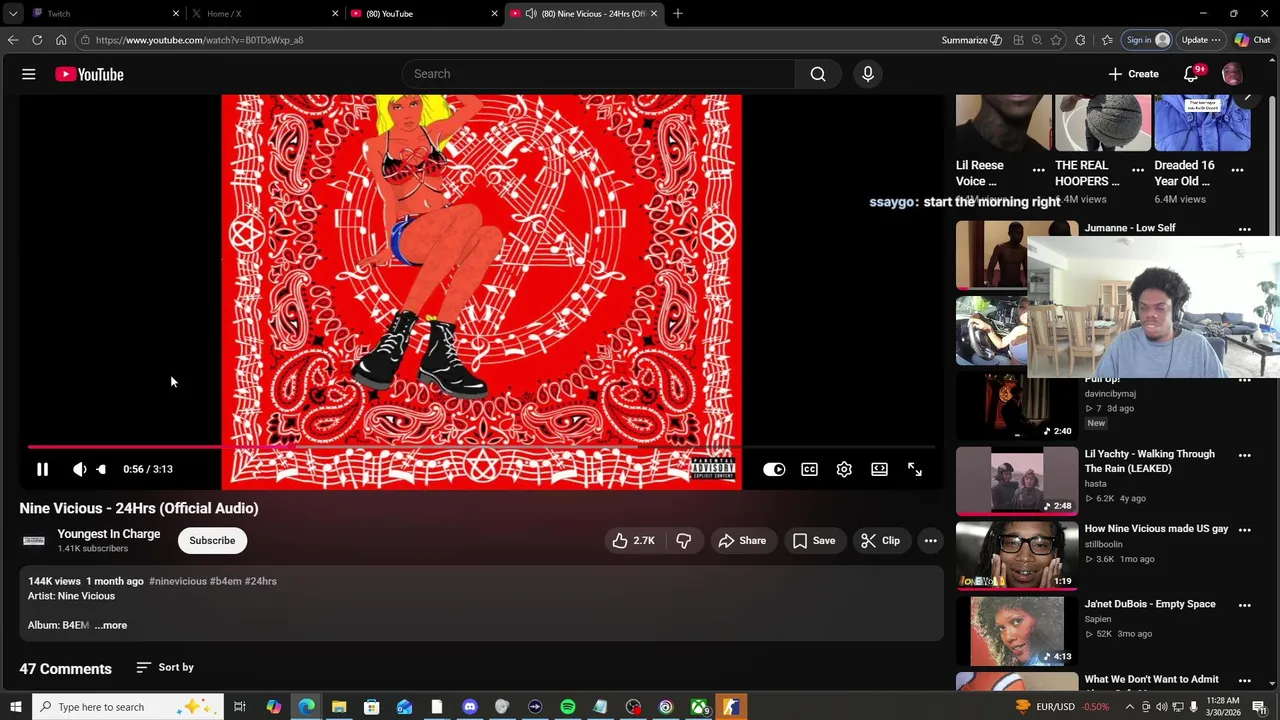Open the browser Chat assistant
This screenshot has width=1280, height=720.
tap(1252, 40)
